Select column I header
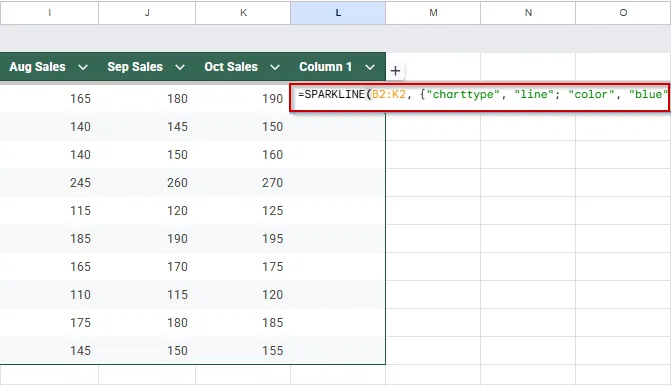 pos(49,13)
